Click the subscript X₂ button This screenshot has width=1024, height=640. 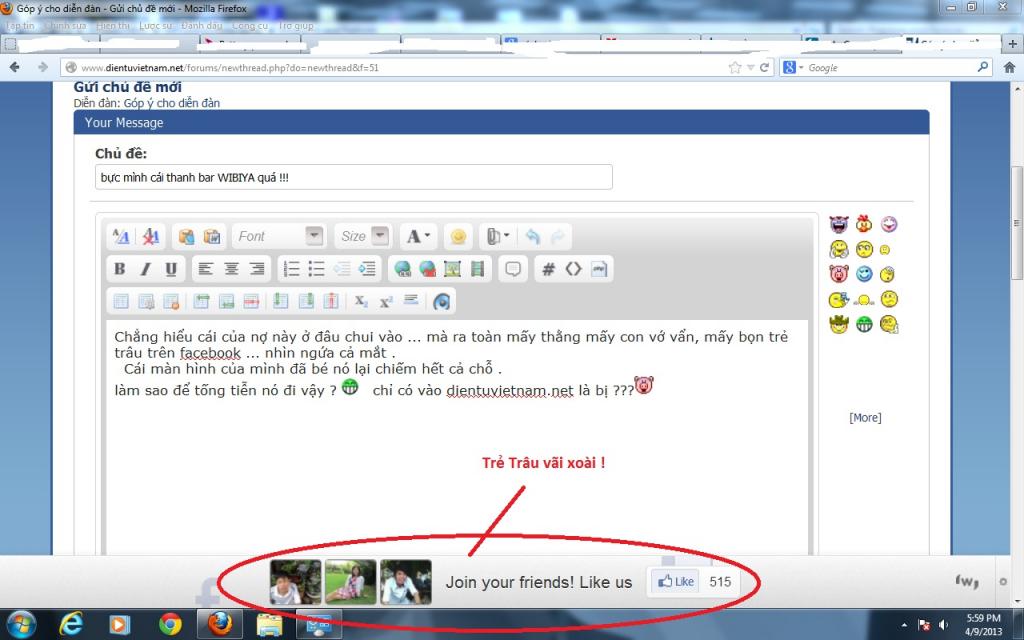(361, 301)
